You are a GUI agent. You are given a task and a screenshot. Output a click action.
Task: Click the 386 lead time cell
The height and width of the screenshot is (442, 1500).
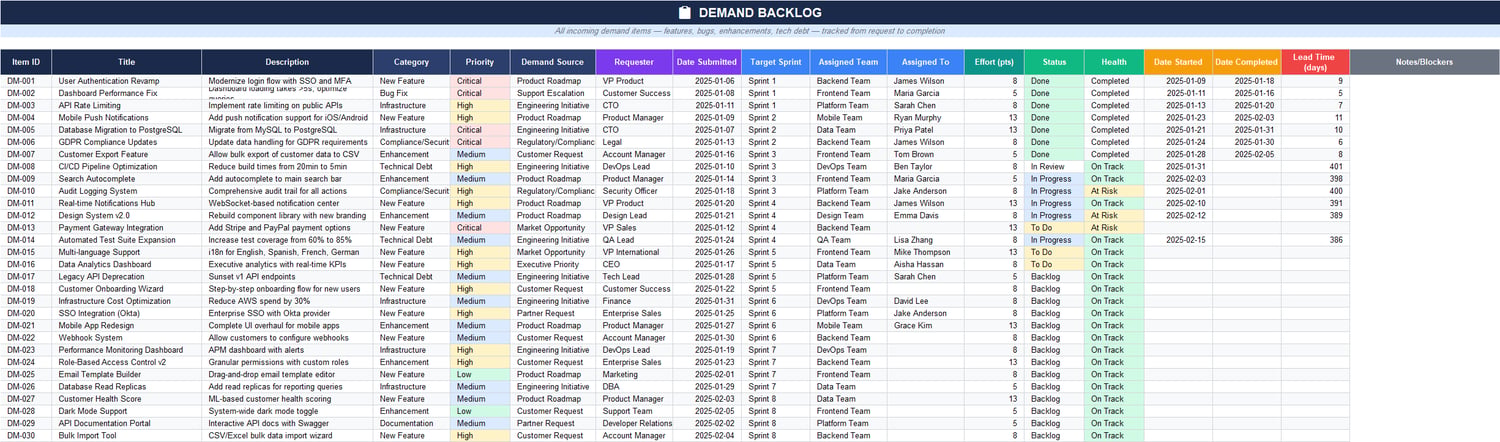pos(1316,240)
